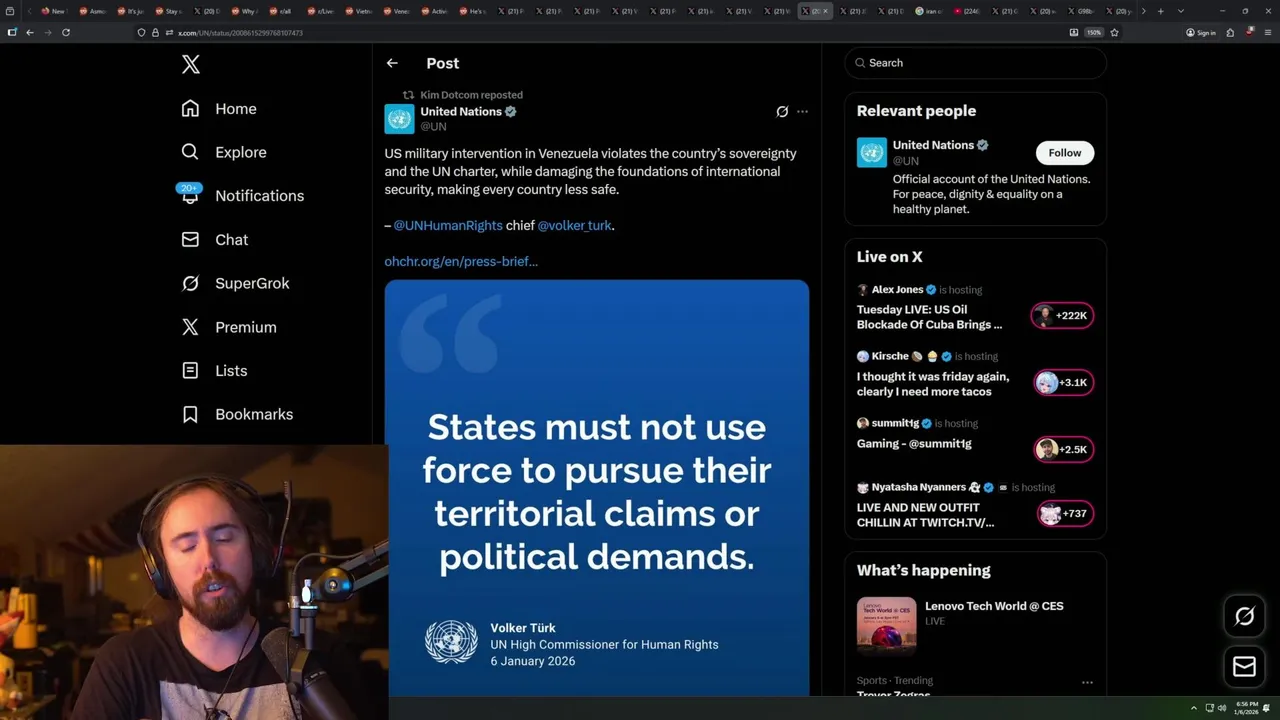
Task: Click the browser back arrow
Action: click(x=30, y=32)
